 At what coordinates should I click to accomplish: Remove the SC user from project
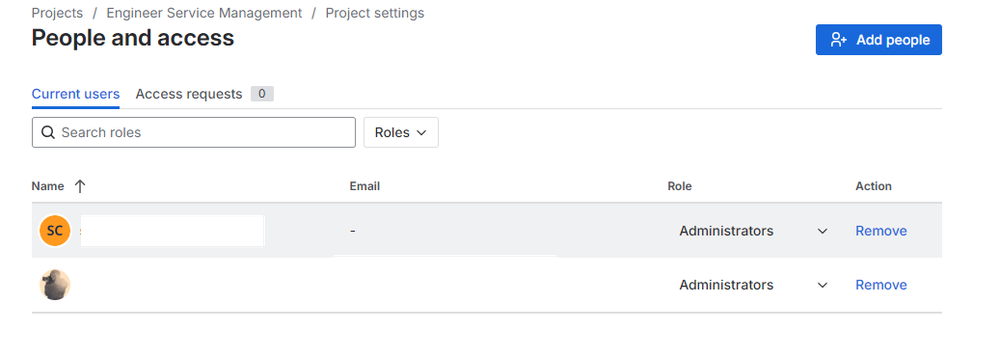pyautogui.click(x=881, y=231)
